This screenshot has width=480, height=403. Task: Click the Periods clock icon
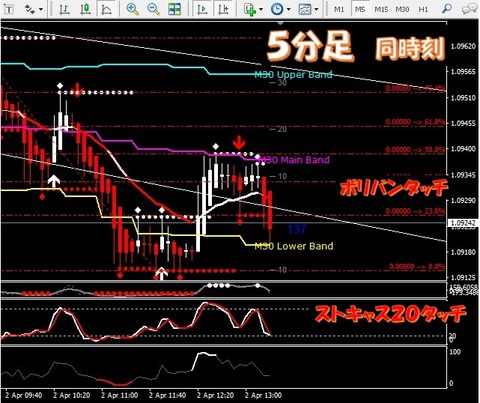(x=277, y=9)
